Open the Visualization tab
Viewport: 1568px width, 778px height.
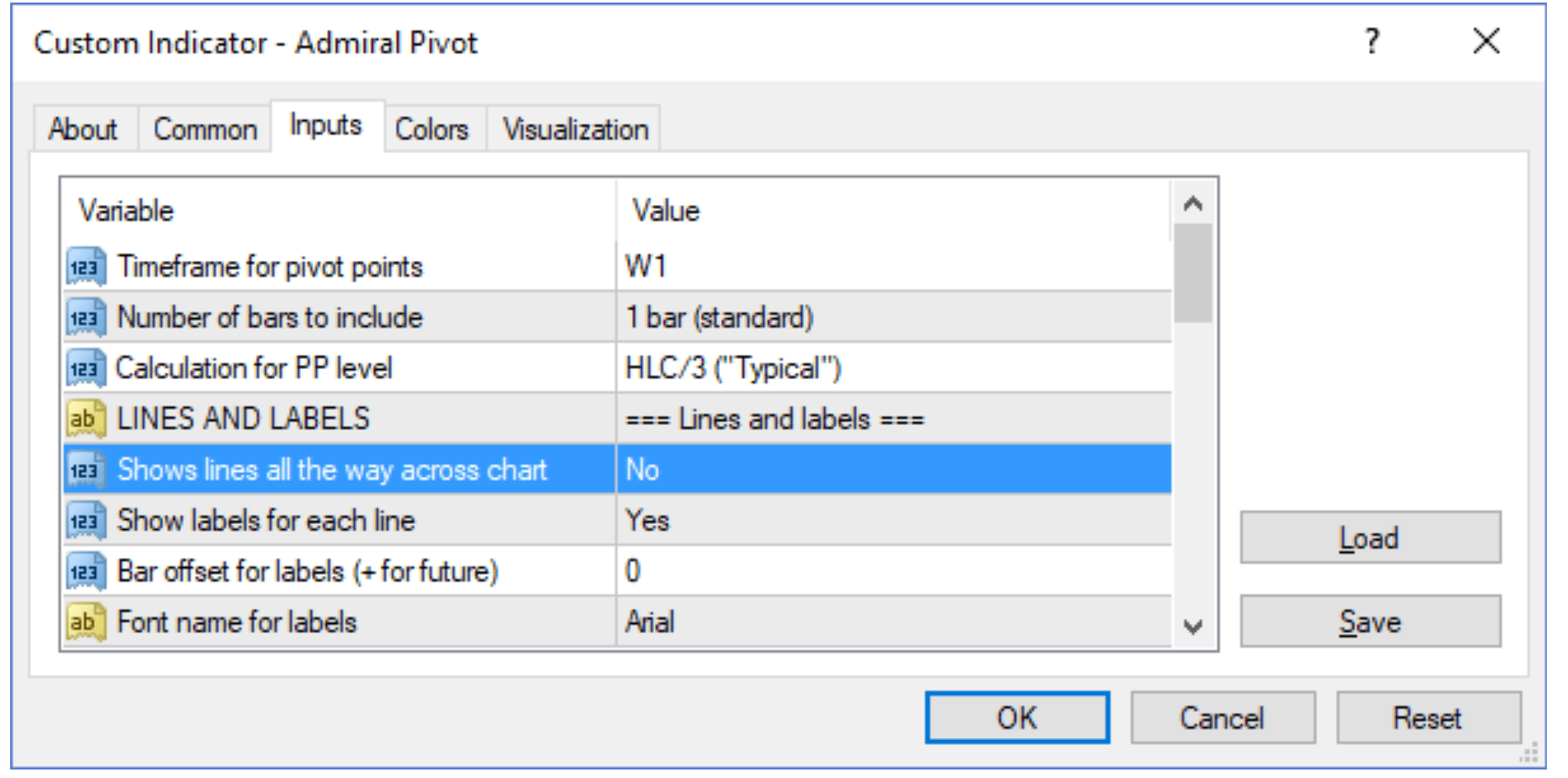pos(575,130)
